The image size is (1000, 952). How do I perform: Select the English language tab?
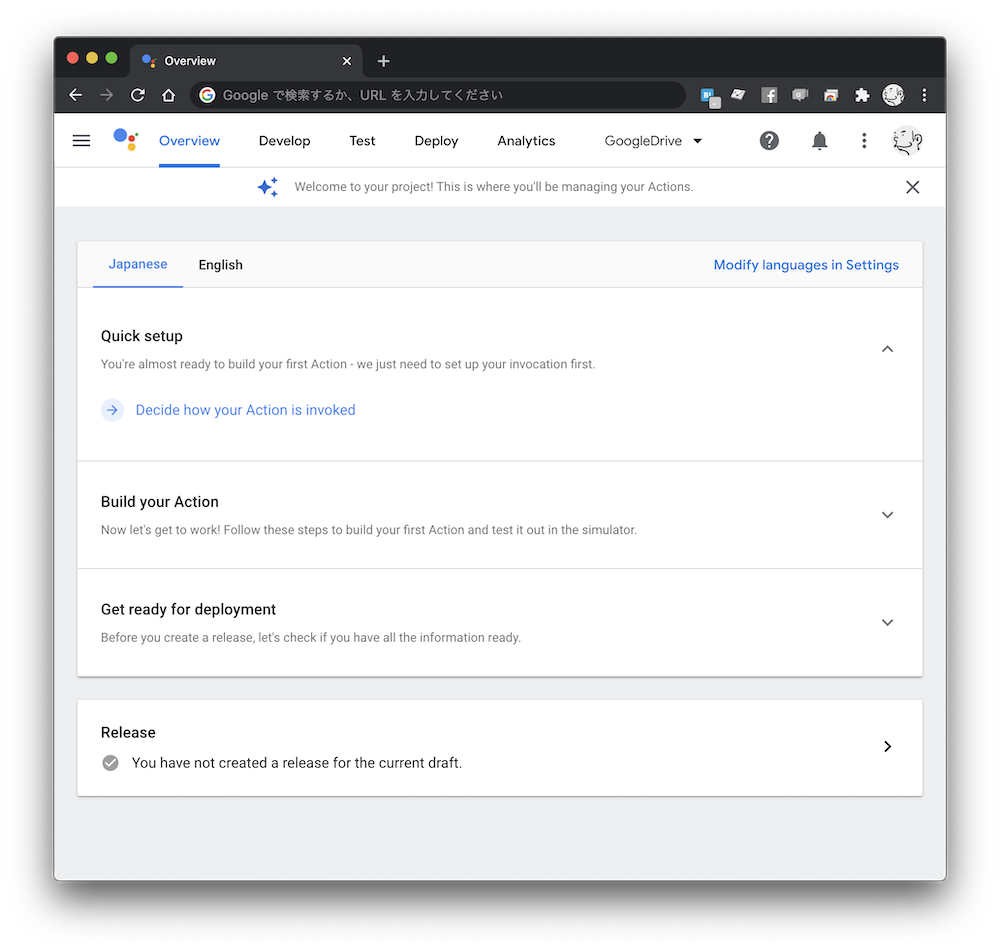(221, 265)
